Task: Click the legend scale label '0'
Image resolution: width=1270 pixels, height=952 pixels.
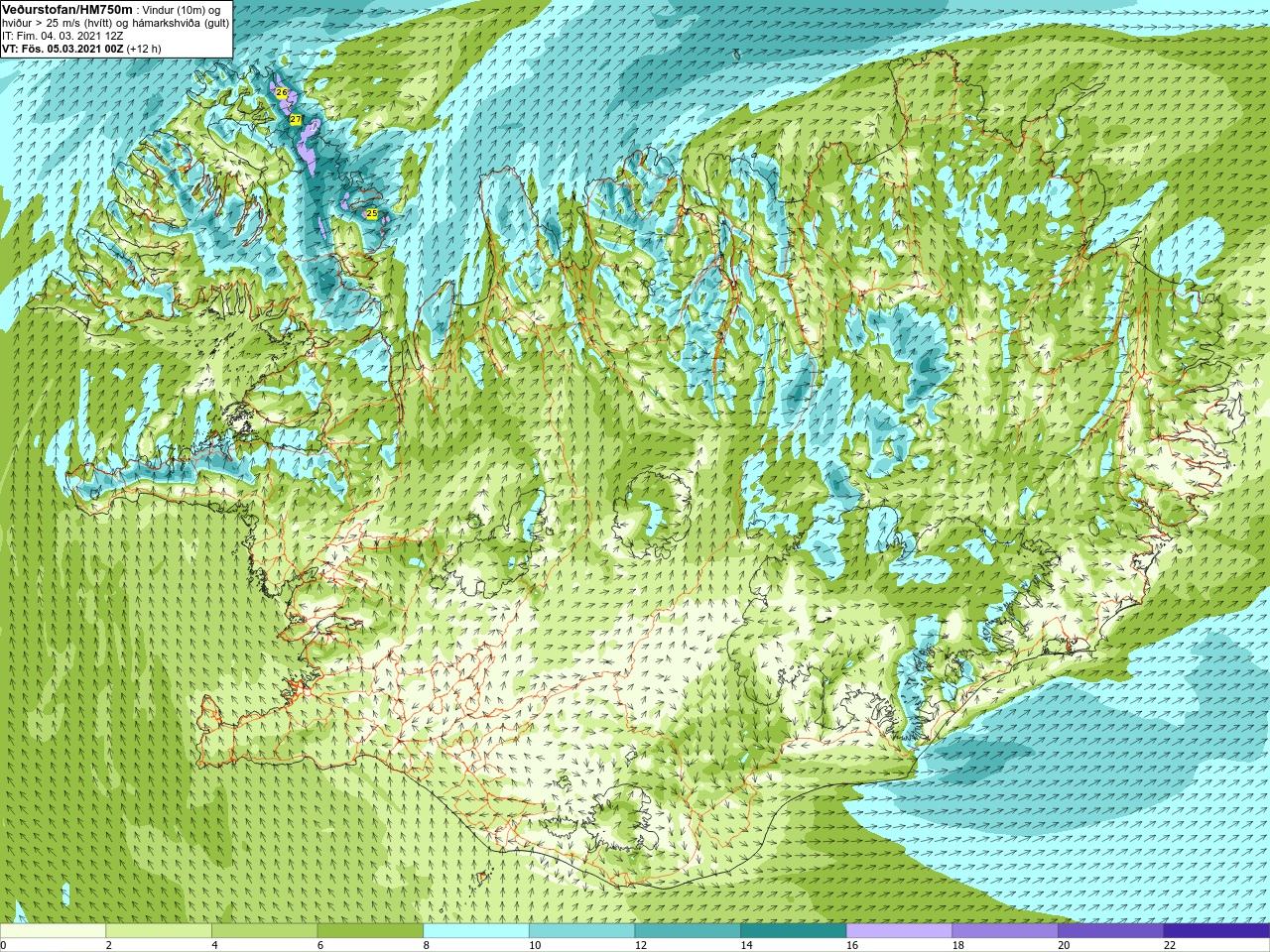Action: pos(3,945)
